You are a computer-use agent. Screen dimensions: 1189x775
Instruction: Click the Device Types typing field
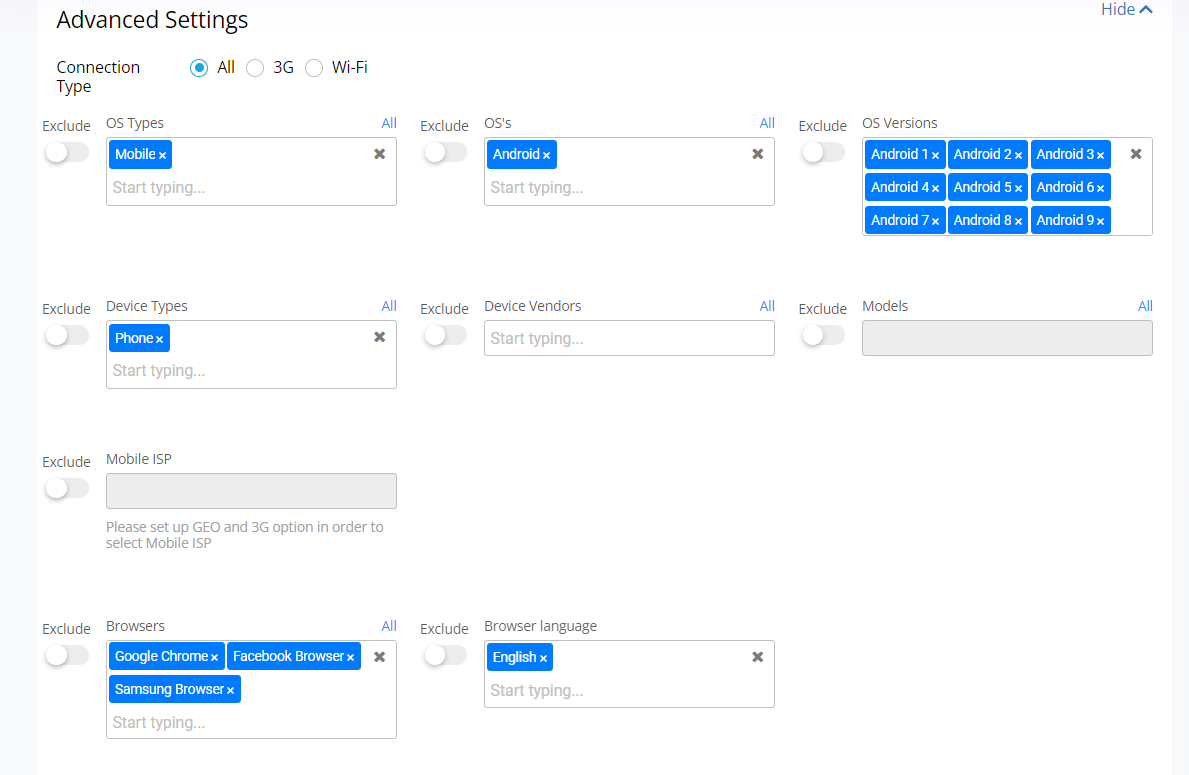coord(250,370)
